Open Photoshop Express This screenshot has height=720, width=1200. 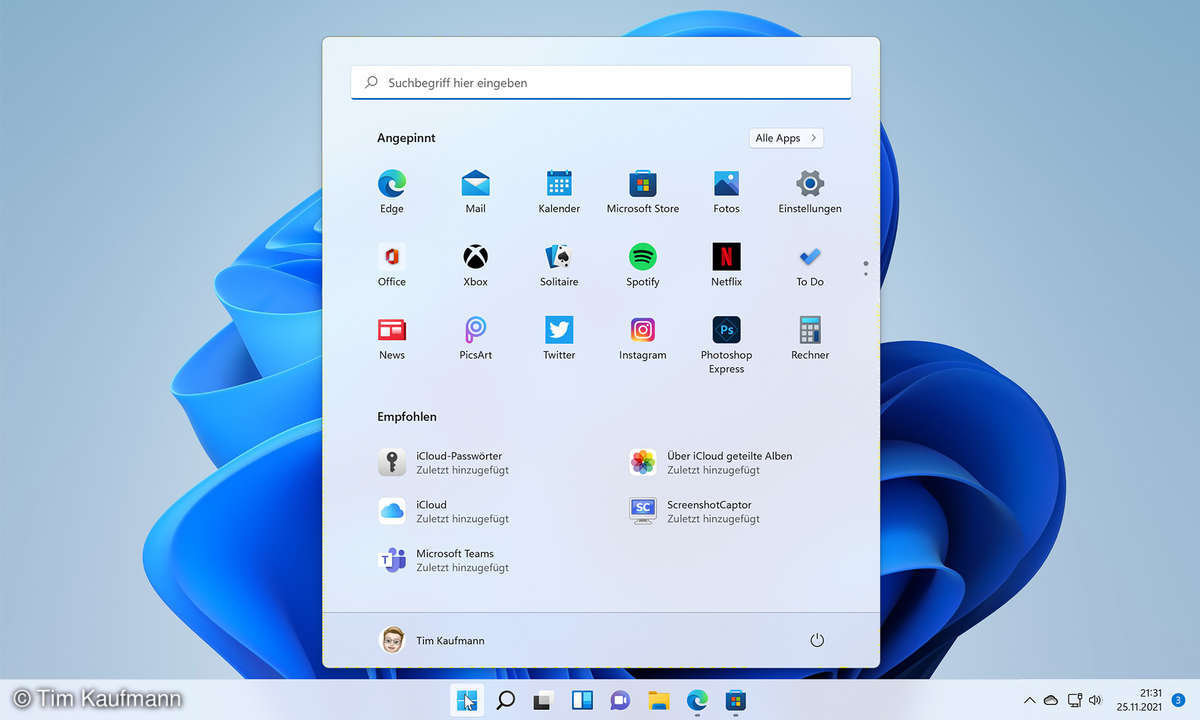[727, 345]
